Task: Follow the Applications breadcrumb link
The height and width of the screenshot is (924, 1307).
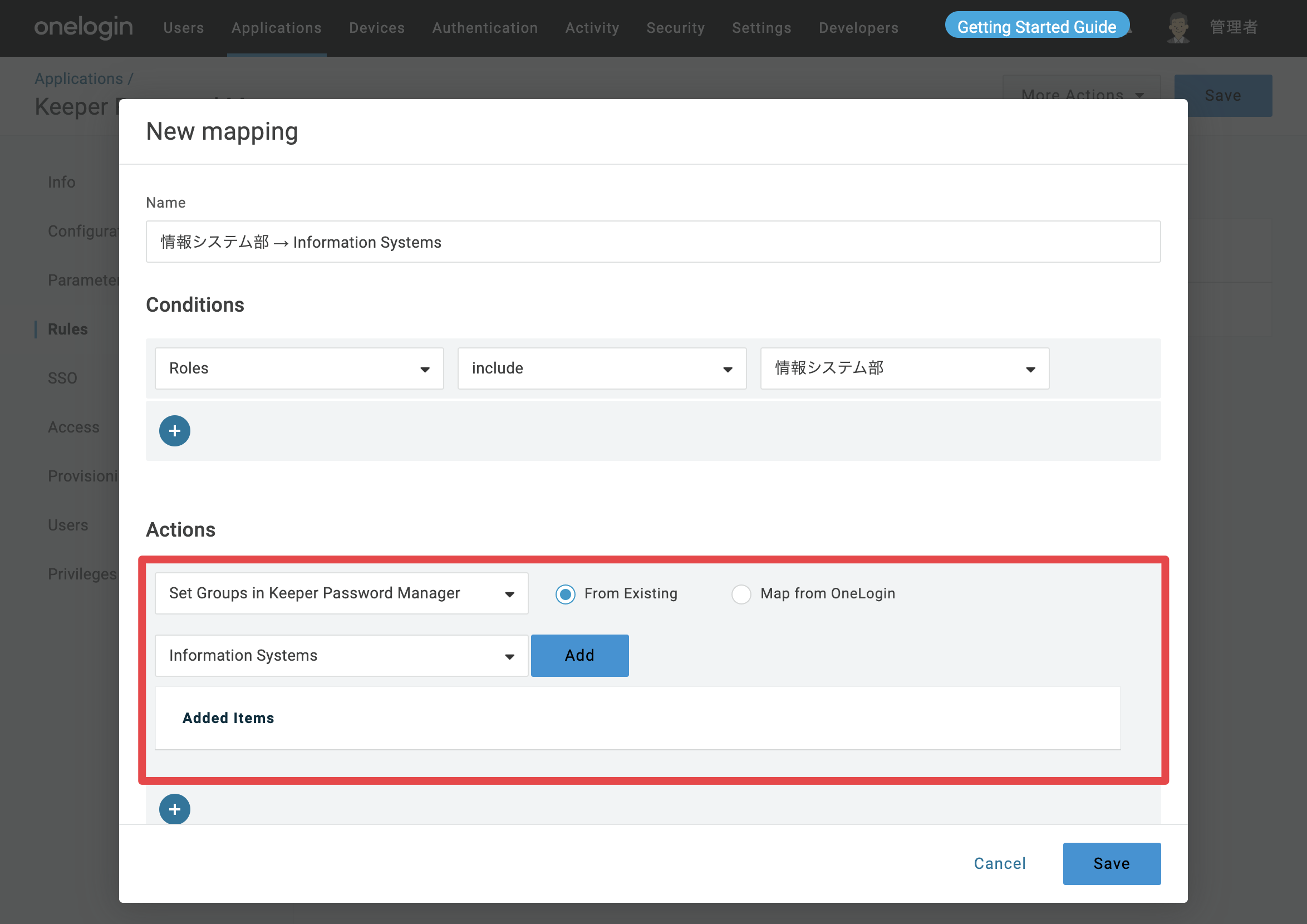Action: point(78,78)
